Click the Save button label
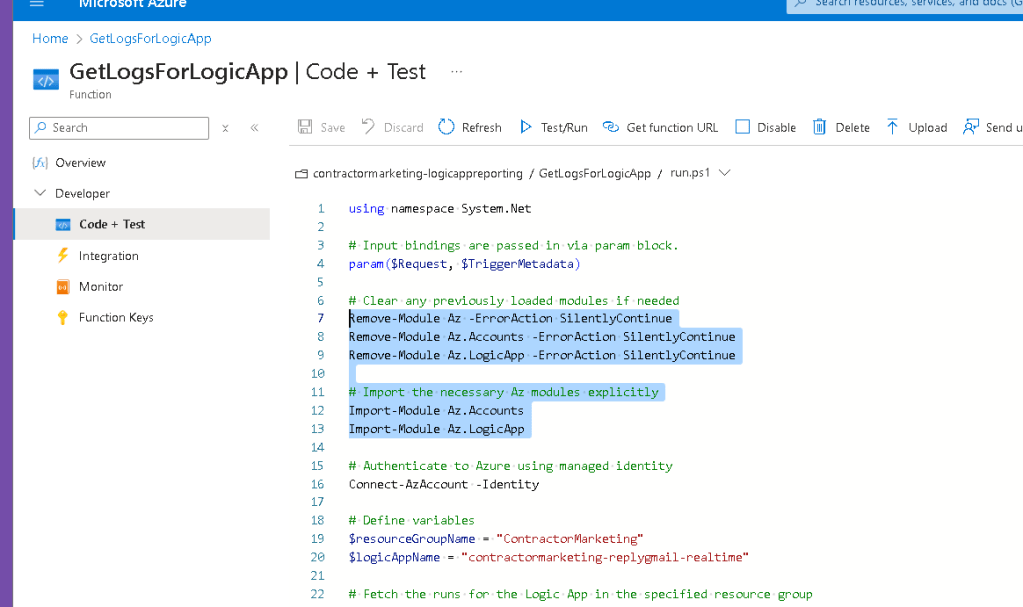The height and width of the screenshot is (607, 1023). tap(333, 128)
